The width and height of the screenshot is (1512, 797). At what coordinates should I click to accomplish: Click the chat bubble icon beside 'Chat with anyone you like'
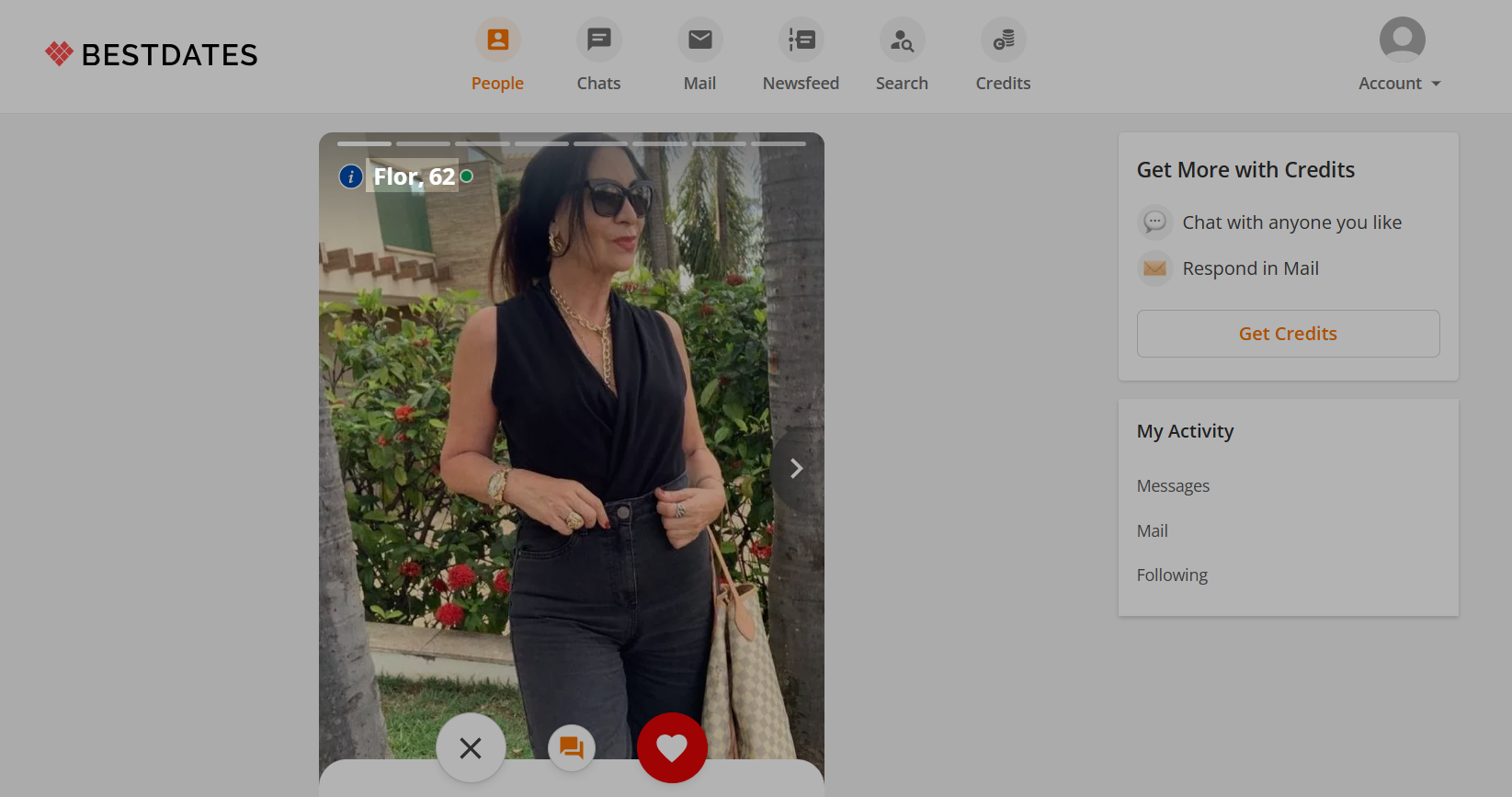point(1155,222)
